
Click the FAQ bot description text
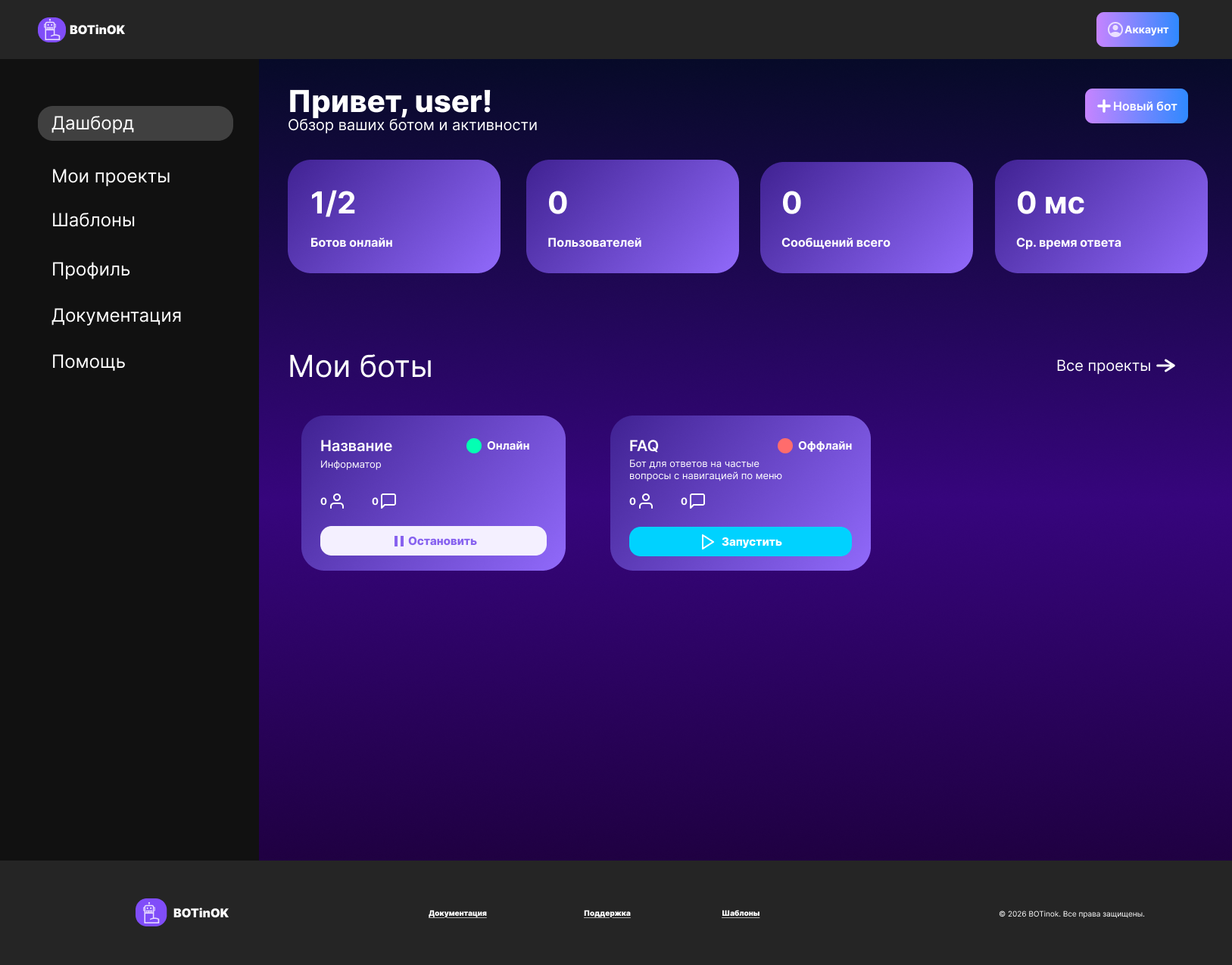coord(706,470)
